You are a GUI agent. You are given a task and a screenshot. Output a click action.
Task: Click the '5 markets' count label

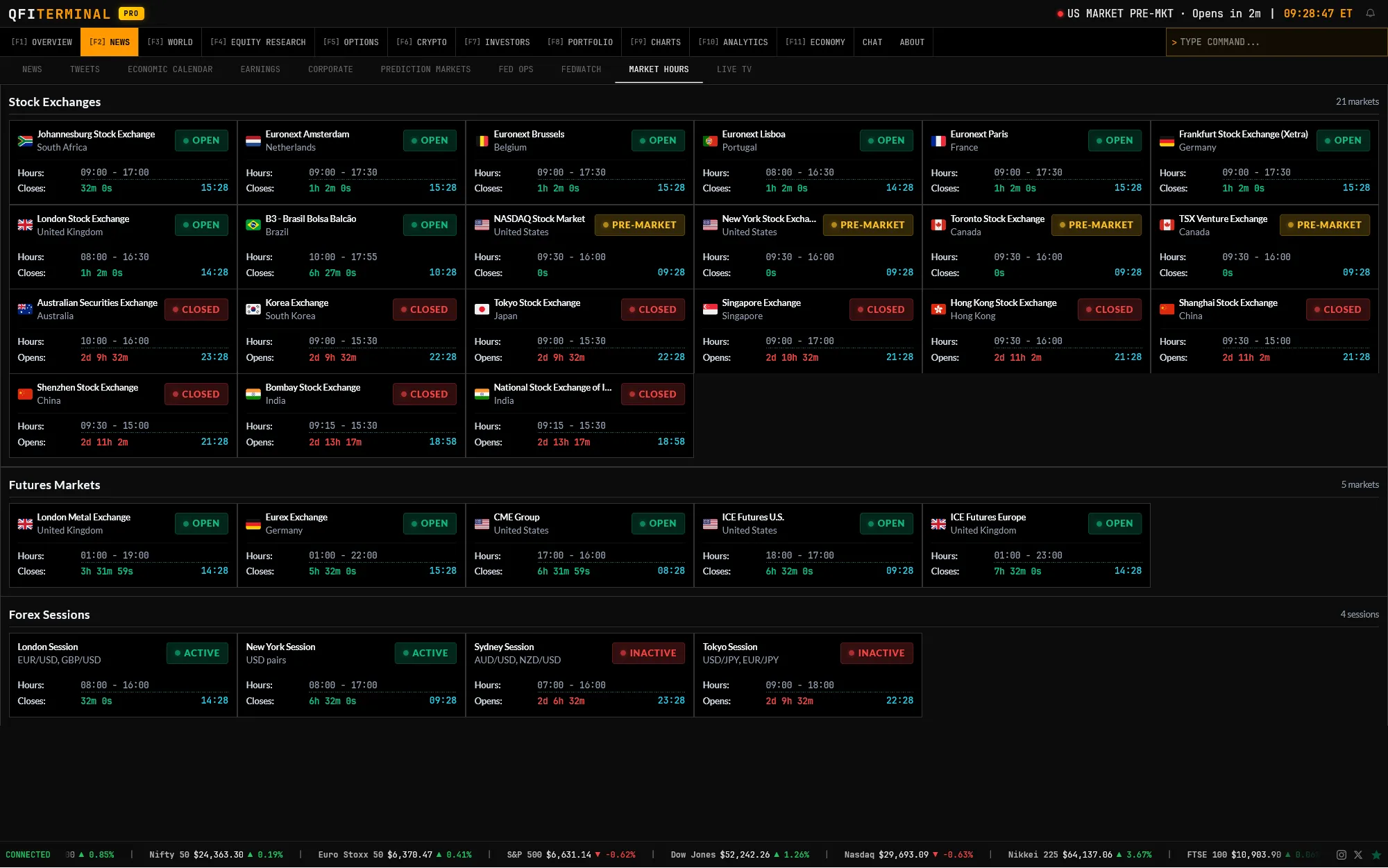click(x=1360, y=485)
